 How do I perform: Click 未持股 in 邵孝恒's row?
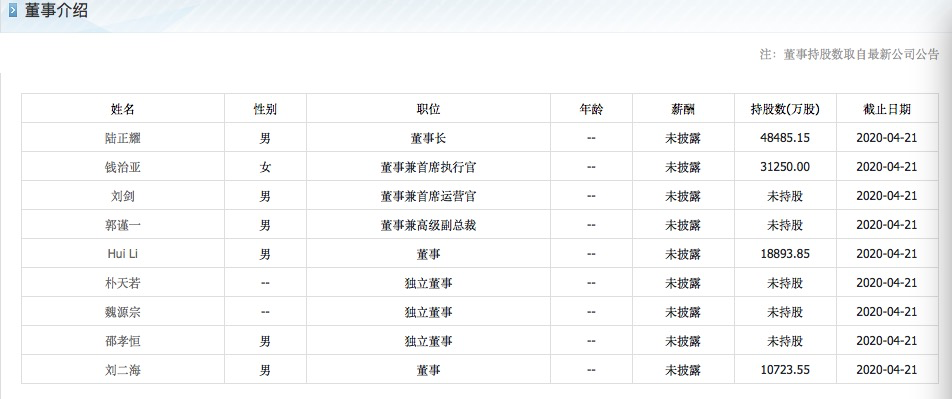[785, 341]
